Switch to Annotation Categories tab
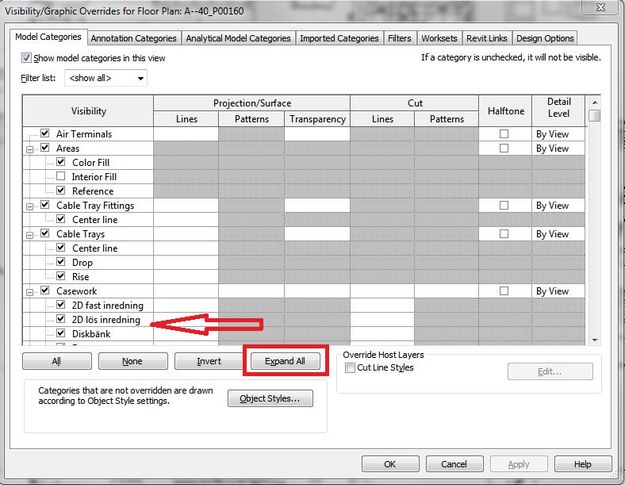 134,38
